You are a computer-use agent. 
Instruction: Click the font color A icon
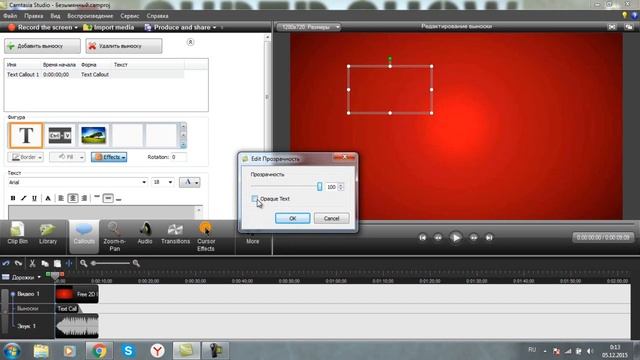(x=48, y=198)
